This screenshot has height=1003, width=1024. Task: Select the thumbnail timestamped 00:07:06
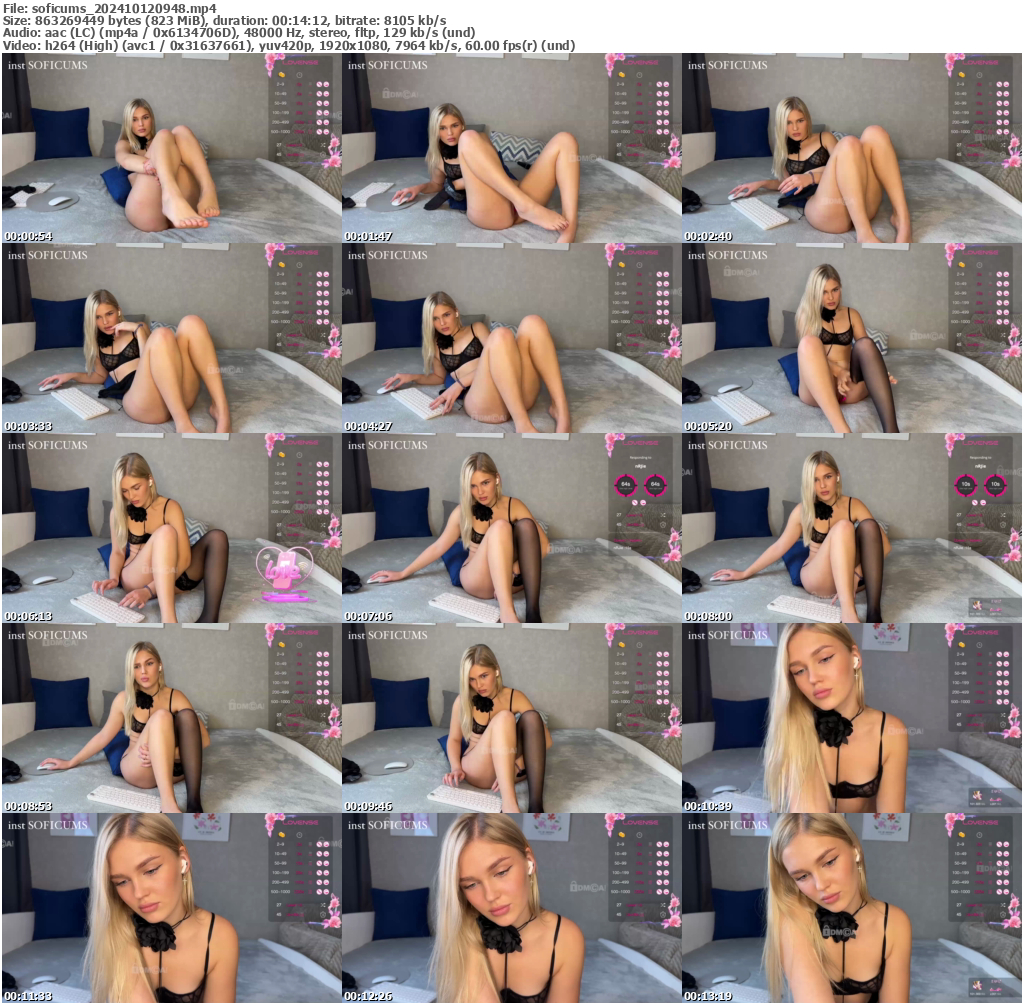(x=512, y=530)
